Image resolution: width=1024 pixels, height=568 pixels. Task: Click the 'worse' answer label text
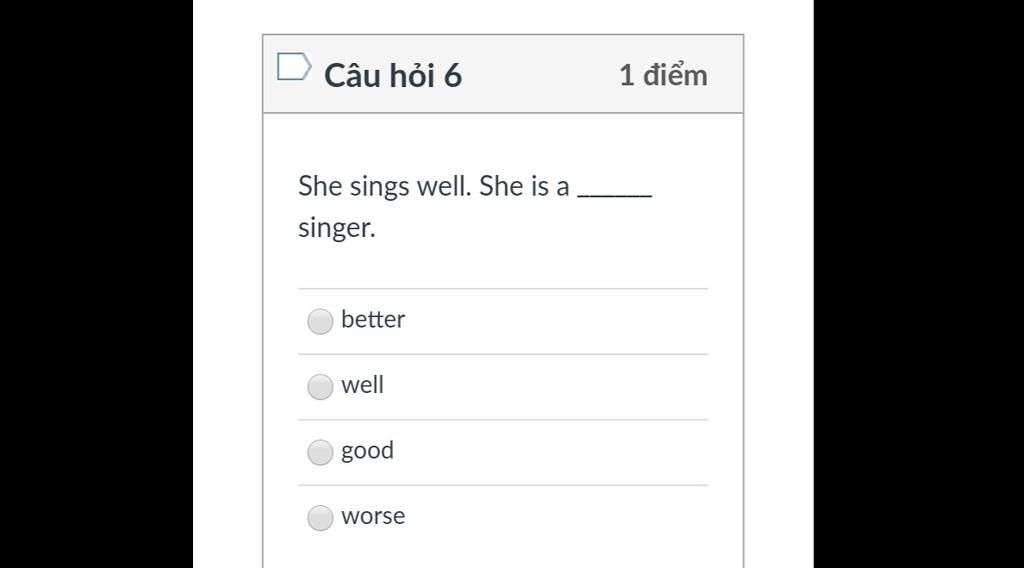(373, 516)
